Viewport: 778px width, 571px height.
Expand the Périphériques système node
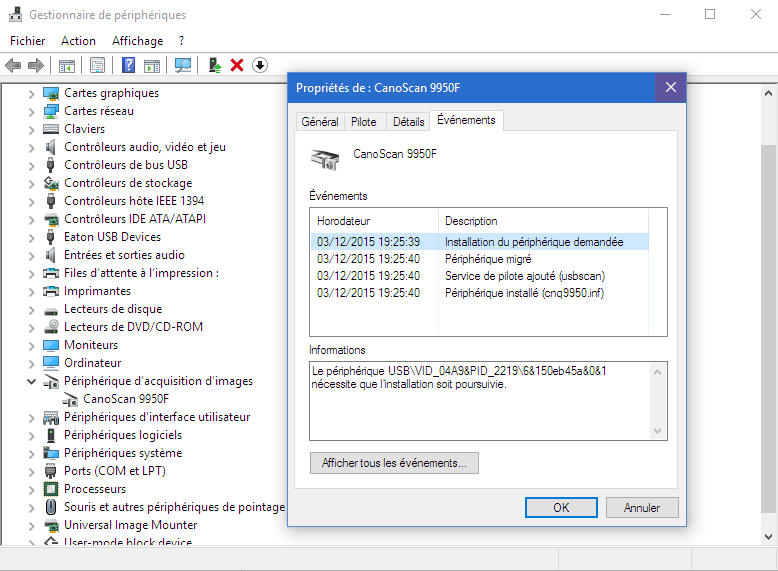click(x=31, y=454)
